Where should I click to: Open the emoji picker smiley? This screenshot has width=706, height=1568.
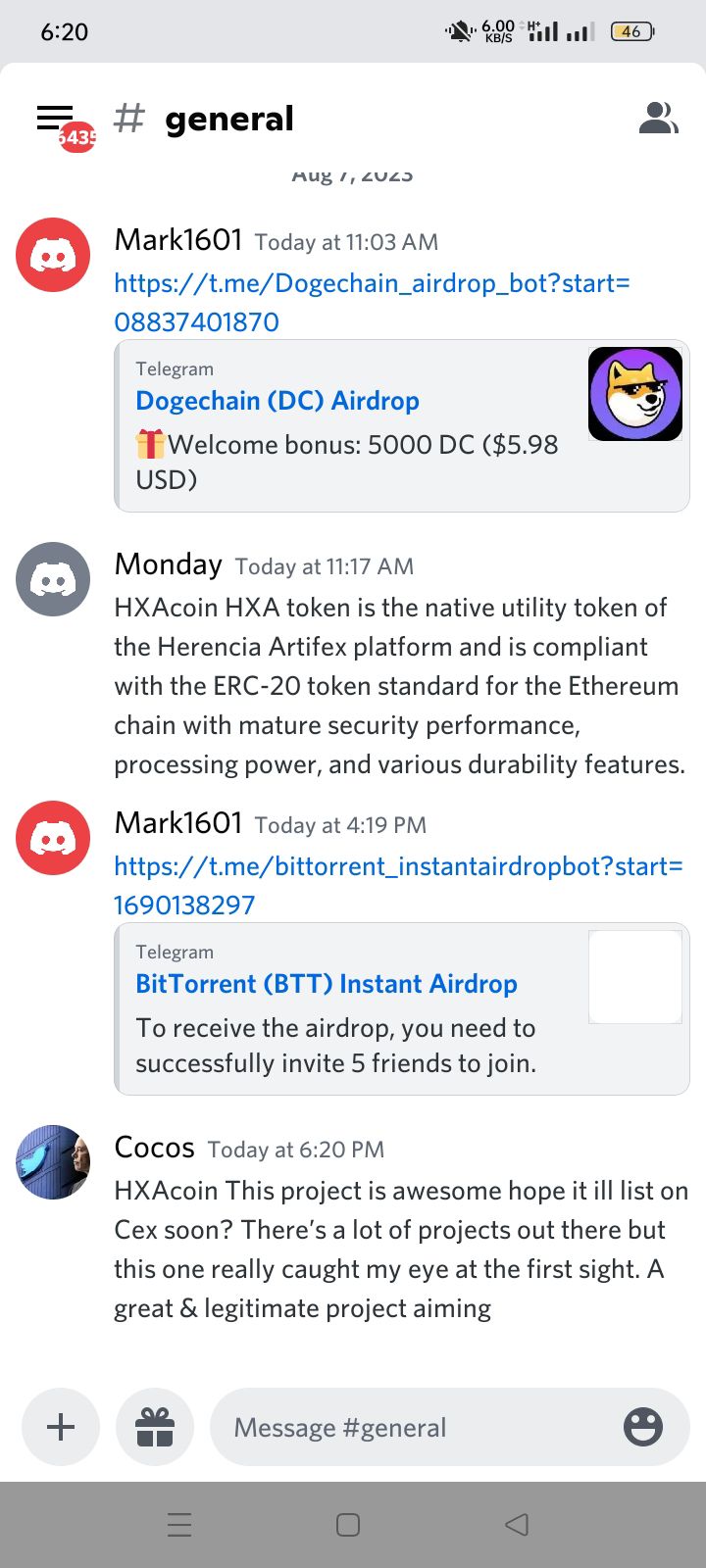(643, 1427)
